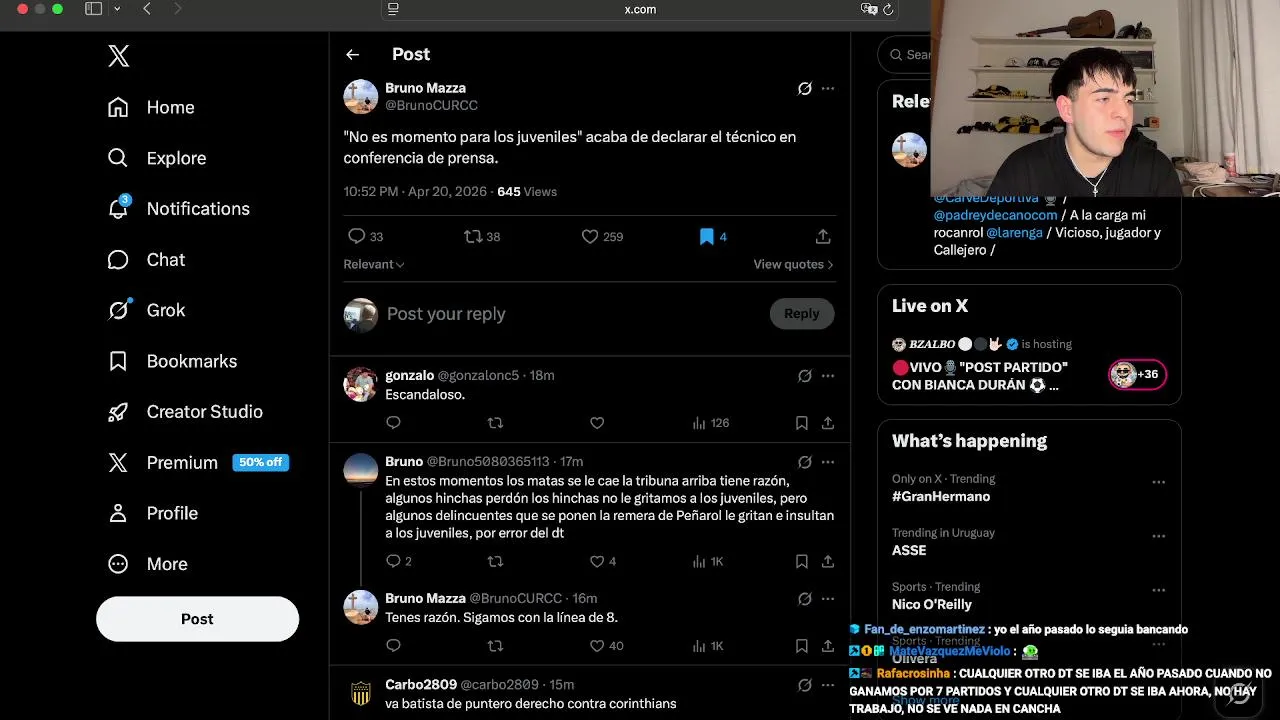Open three-dot menu on Bruno's 17m reply
The height and width of the screenshot is (720, 1280).
(x=828, y=462)
